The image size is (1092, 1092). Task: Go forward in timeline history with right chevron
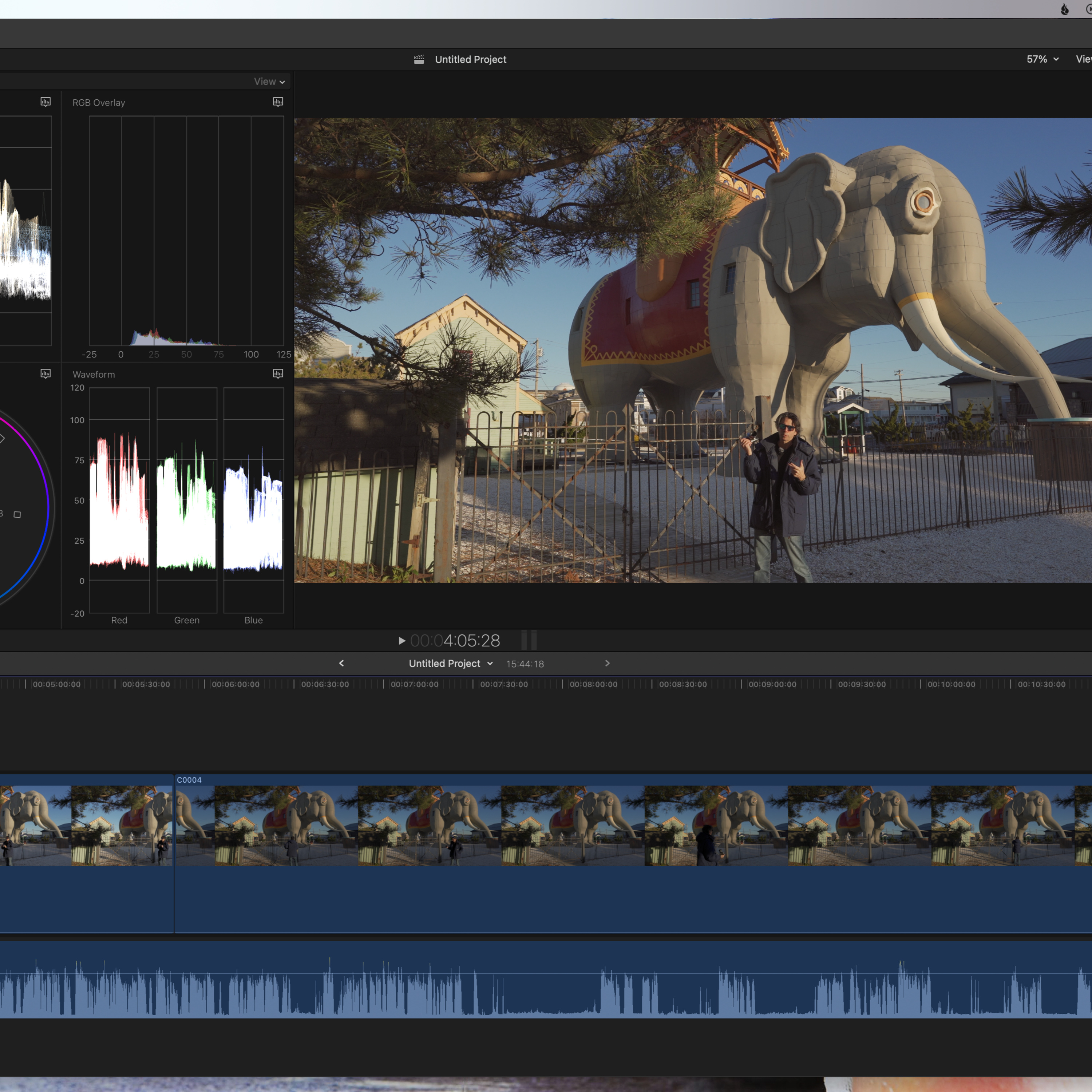(608, 663)
